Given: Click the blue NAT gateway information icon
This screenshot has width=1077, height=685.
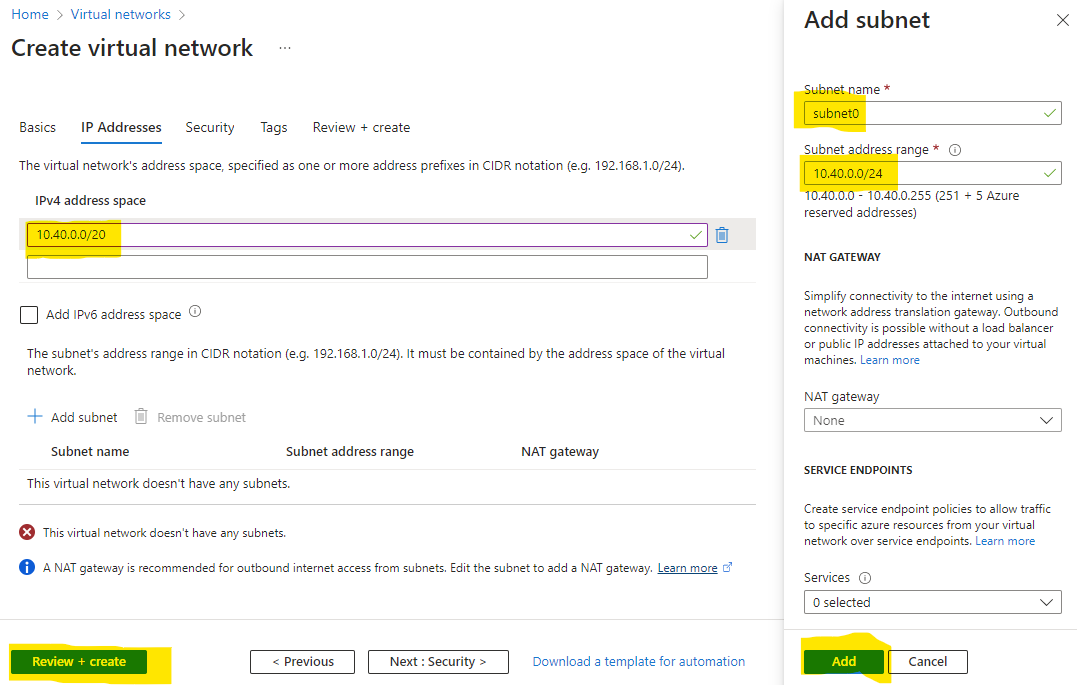Looking at the screenshot, I should pyautogui.click(x=27, y=568).
